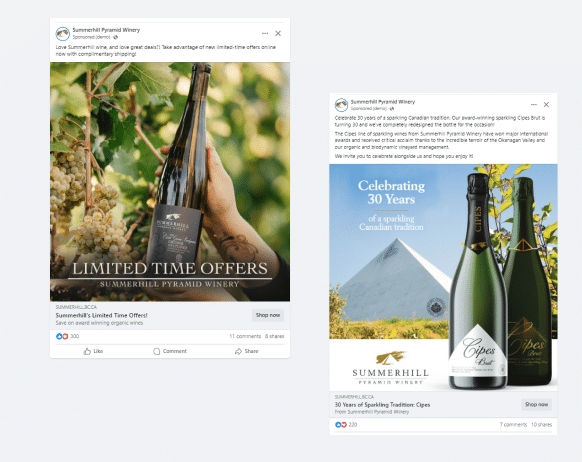View the 7 comments on Cipes post
The width and height of the screenshot is (582, 462).
(x=513, y=425)
